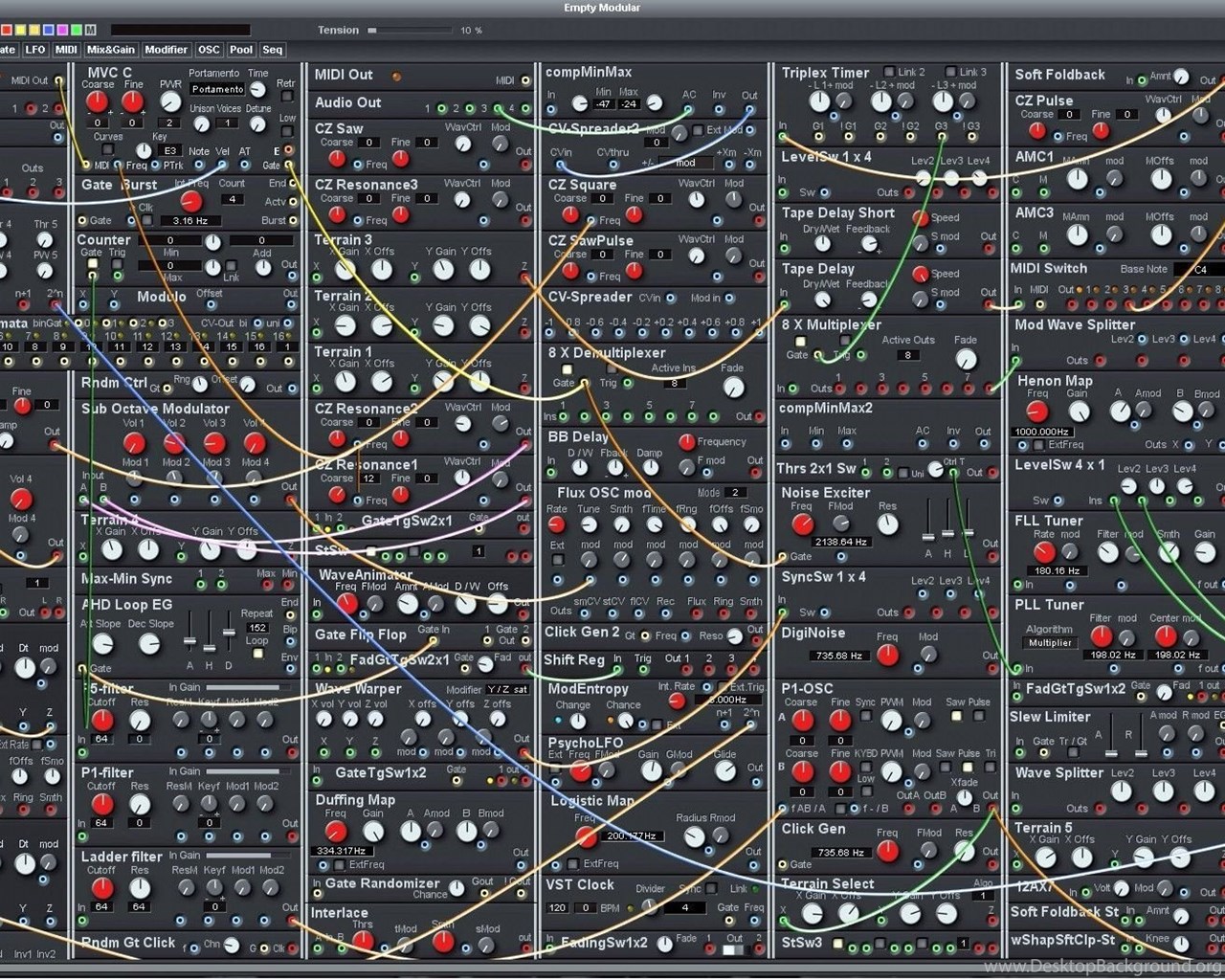Open 8 X Multiplexer Active Outs selector

(907, 355)
